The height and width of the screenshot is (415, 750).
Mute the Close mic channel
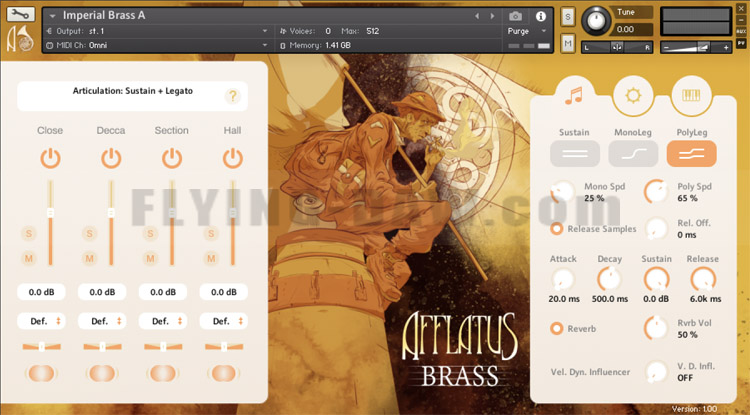(29, 259)
